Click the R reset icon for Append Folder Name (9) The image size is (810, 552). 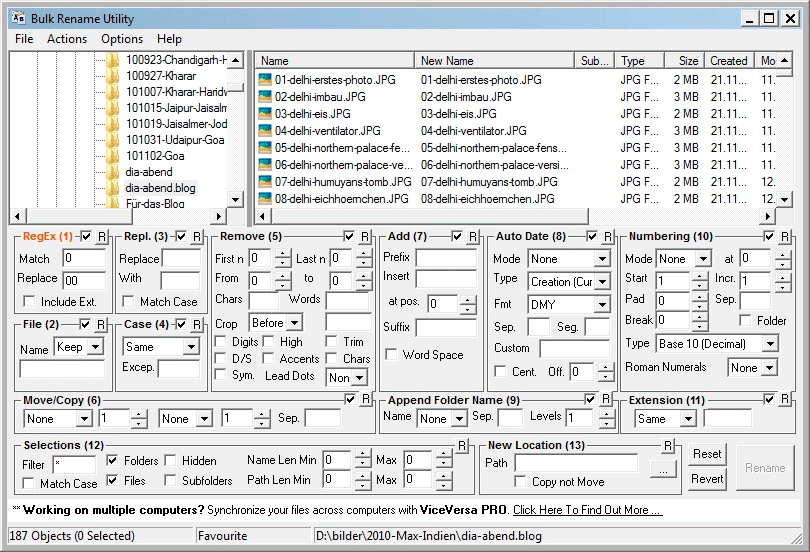pyautogui.click(x=606, y=399)
